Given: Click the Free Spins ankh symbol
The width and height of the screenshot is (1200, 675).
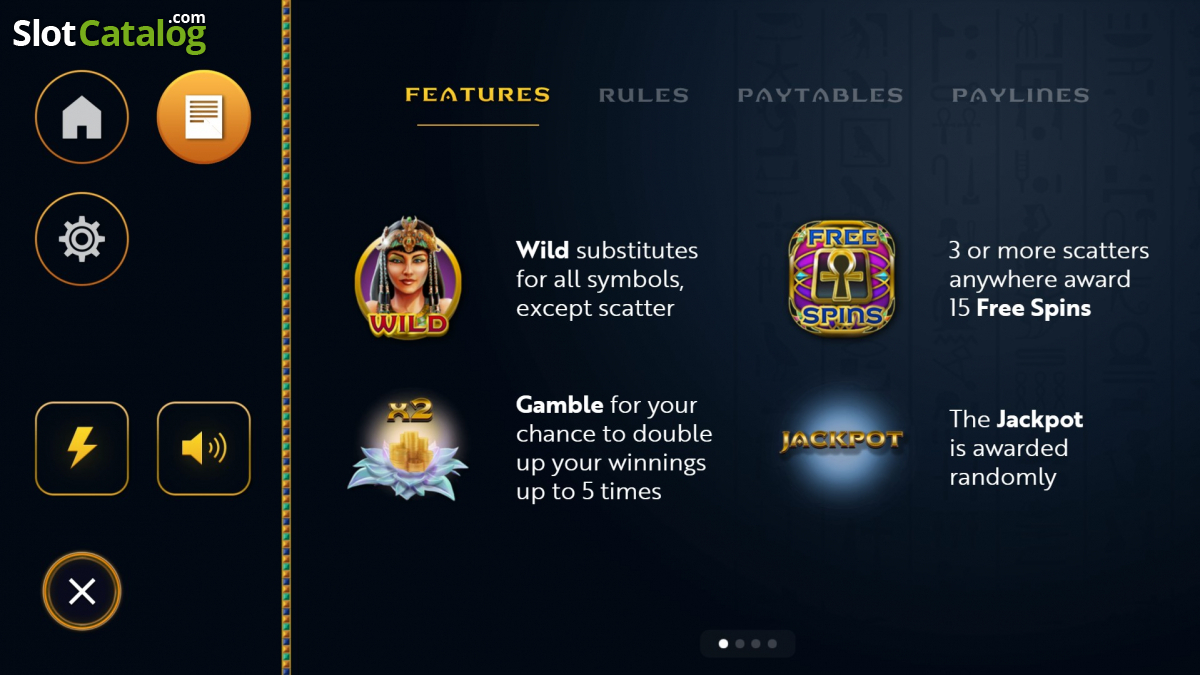Looking at the screenshot, I should coord(842,278).
